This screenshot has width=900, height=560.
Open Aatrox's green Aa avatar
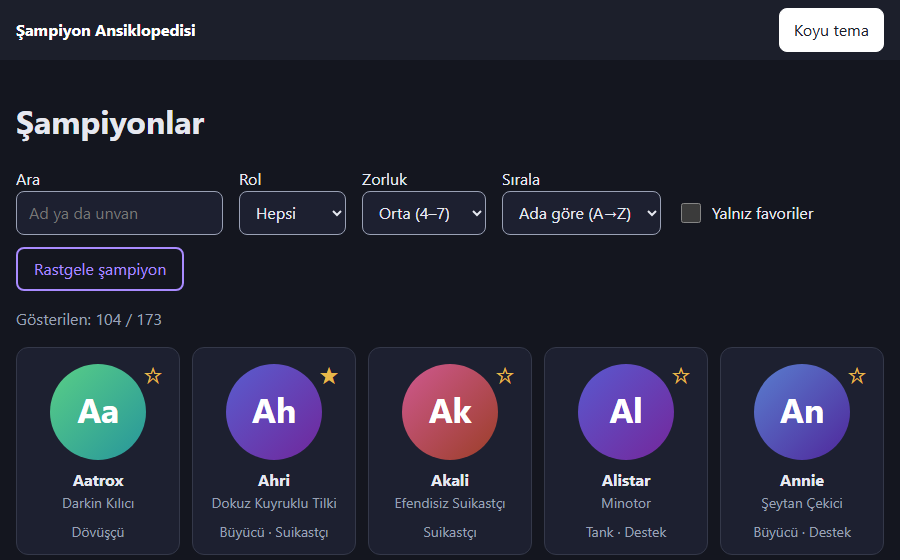tap(98, 412)
